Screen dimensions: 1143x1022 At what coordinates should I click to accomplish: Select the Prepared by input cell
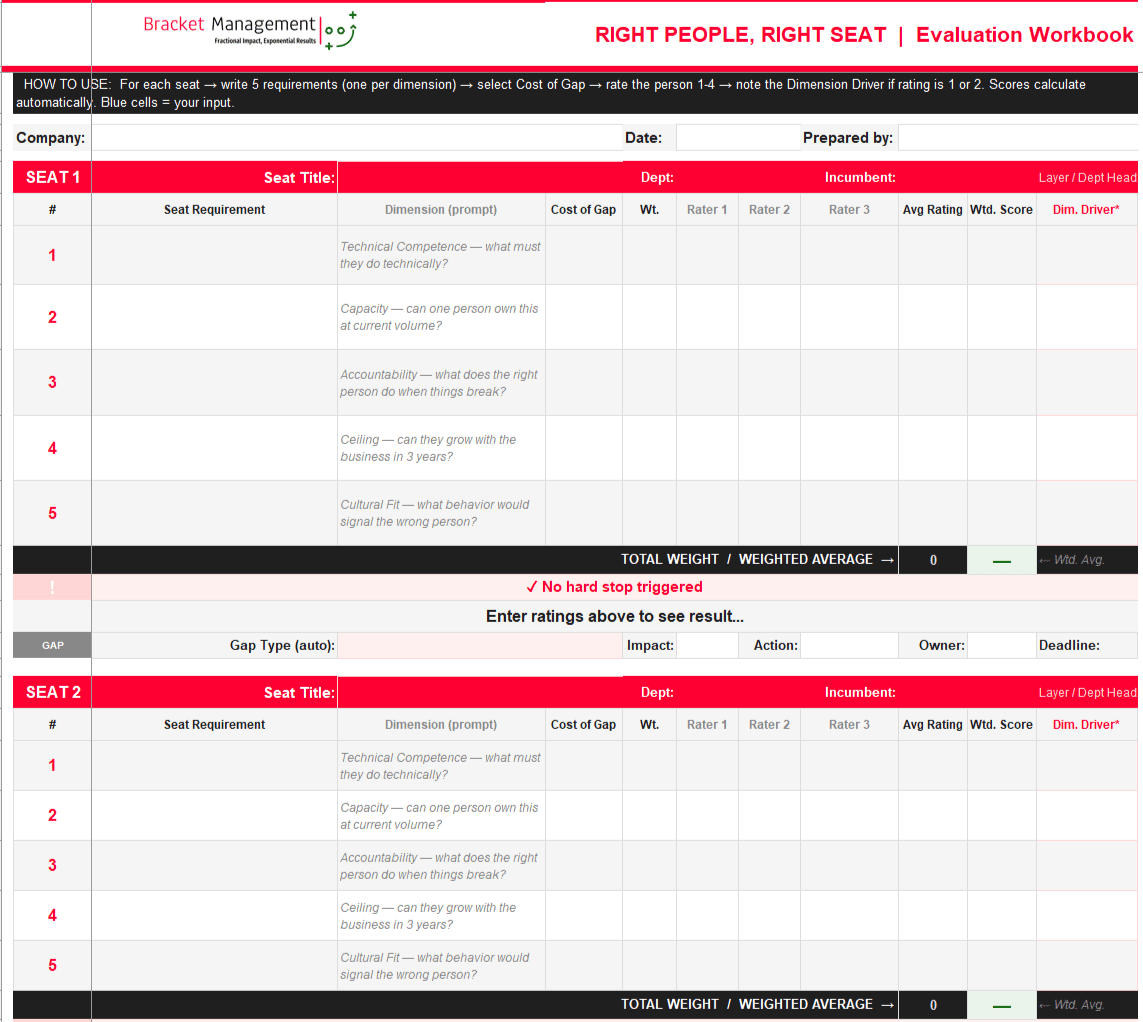coord(1018,138)
